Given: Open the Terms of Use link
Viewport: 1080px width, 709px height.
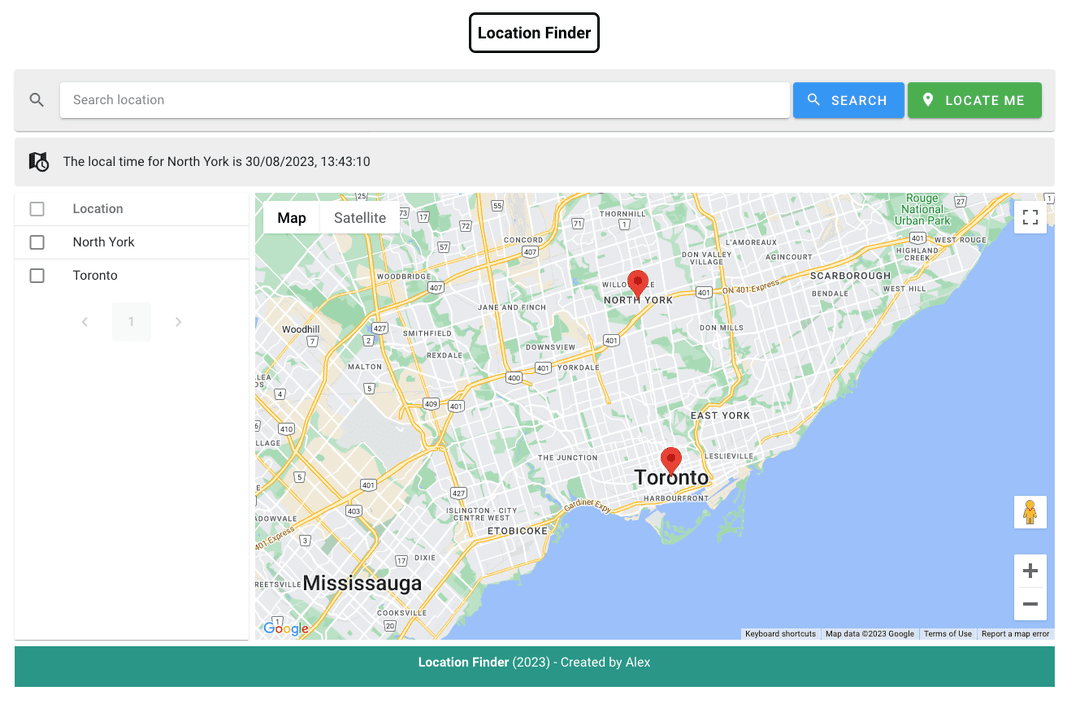Looking at the screenshot, I should pyautogui.click(x=947, y=633).
